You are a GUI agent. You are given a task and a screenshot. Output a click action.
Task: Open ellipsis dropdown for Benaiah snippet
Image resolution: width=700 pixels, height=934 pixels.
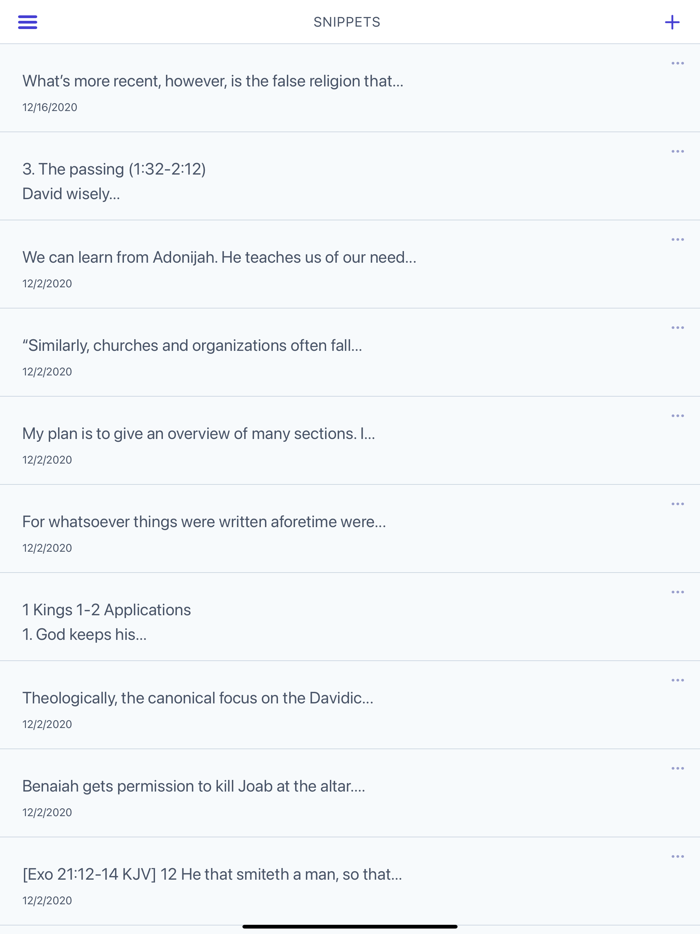[677, 768]
